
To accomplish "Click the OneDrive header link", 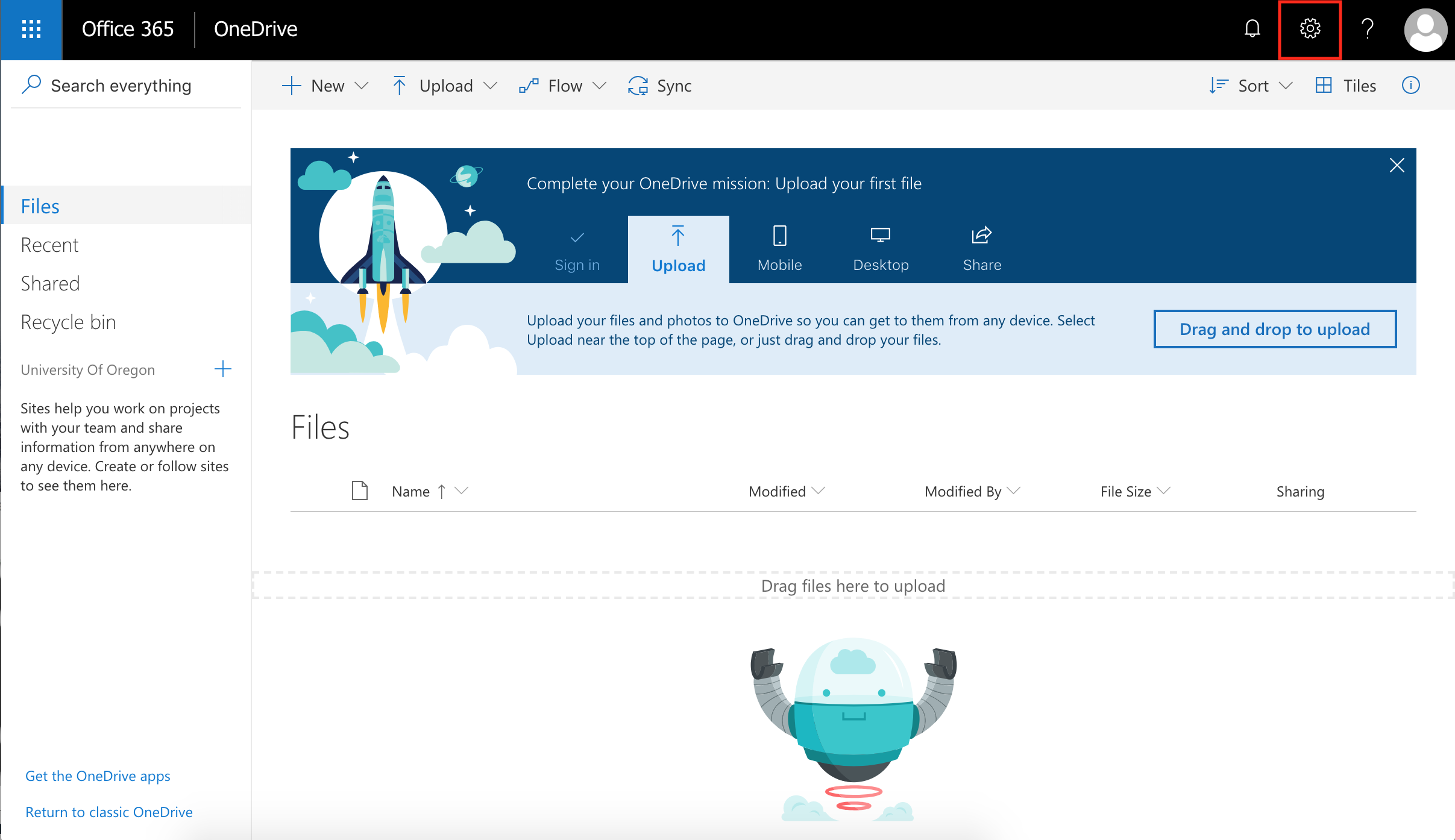I will point(256,29).
